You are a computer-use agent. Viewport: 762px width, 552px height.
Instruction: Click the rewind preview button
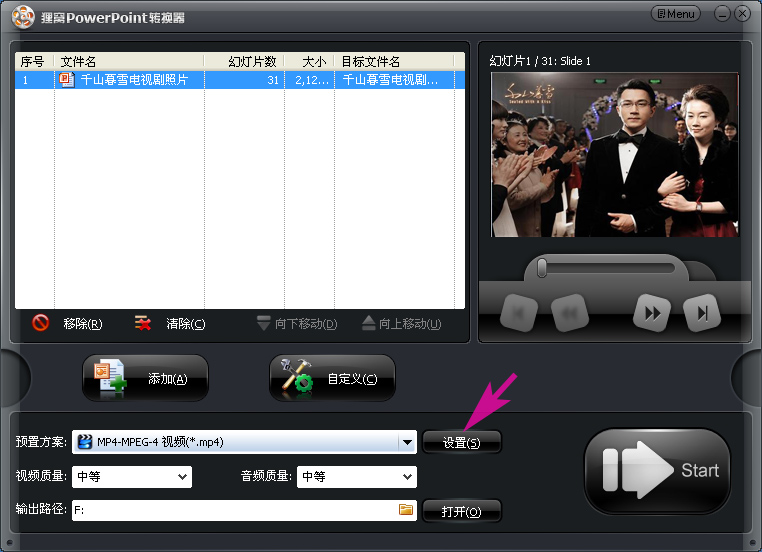pos(570,313)
